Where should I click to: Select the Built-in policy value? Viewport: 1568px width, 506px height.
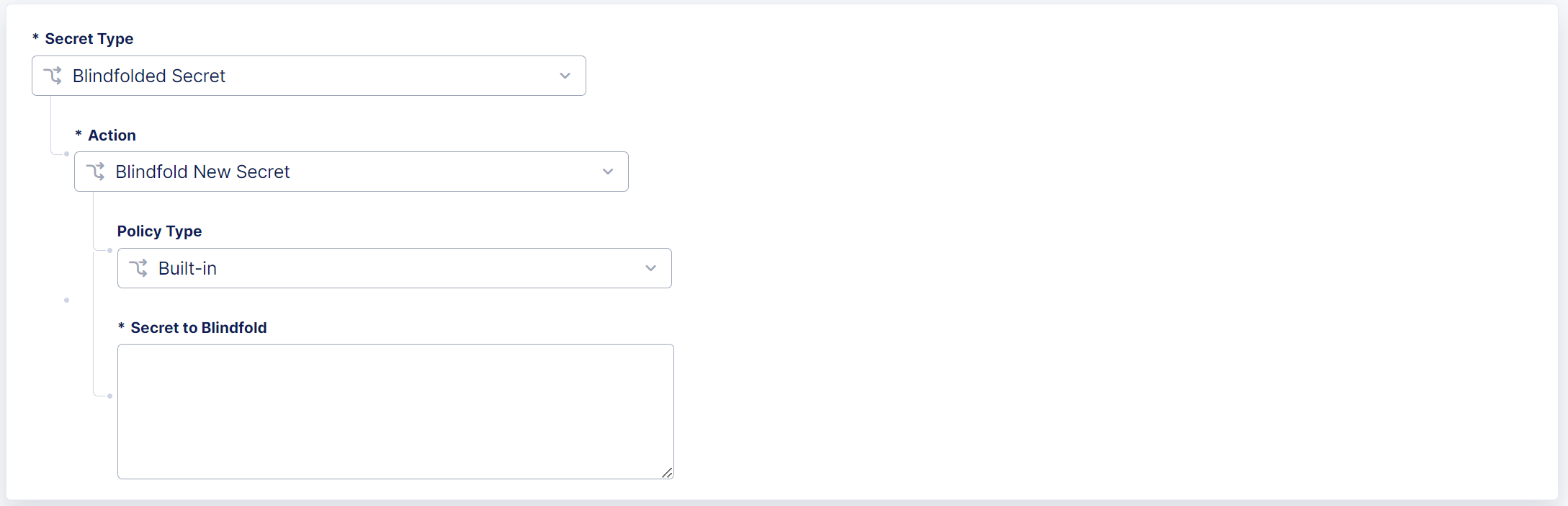pos(187,268)
